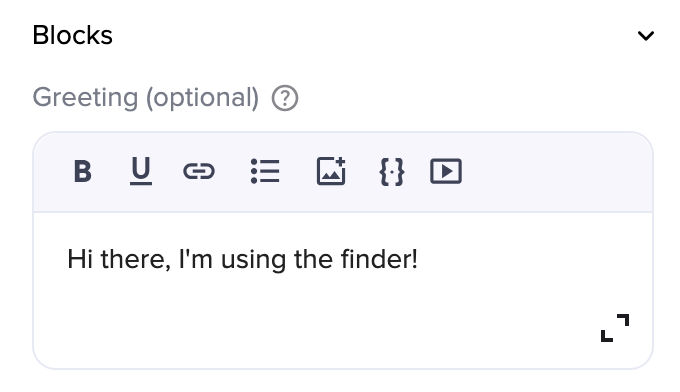Open the Greeting help question mark tooltip
680x392 pixels.
click(x=285, y=98)
